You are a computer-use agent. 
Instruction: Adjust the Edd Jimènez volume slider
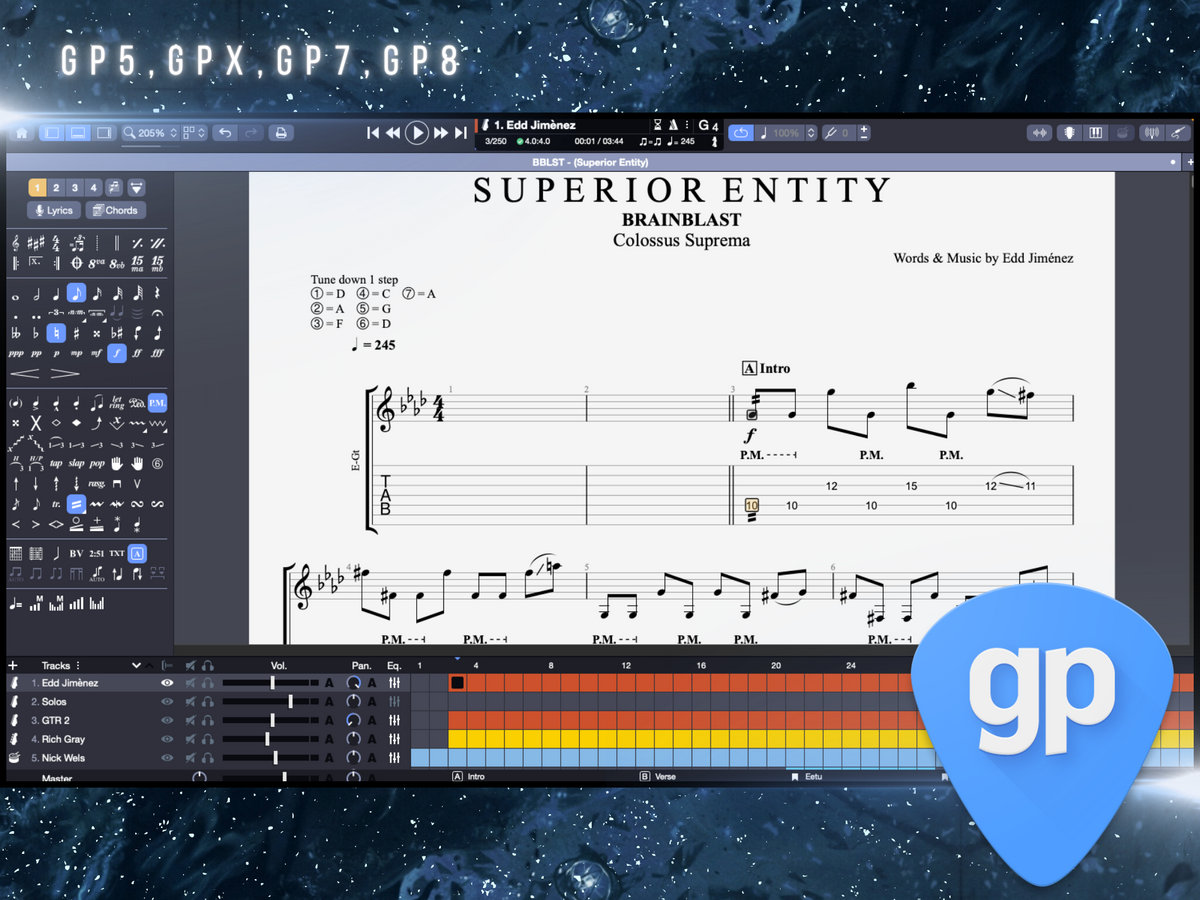(273, 682)
